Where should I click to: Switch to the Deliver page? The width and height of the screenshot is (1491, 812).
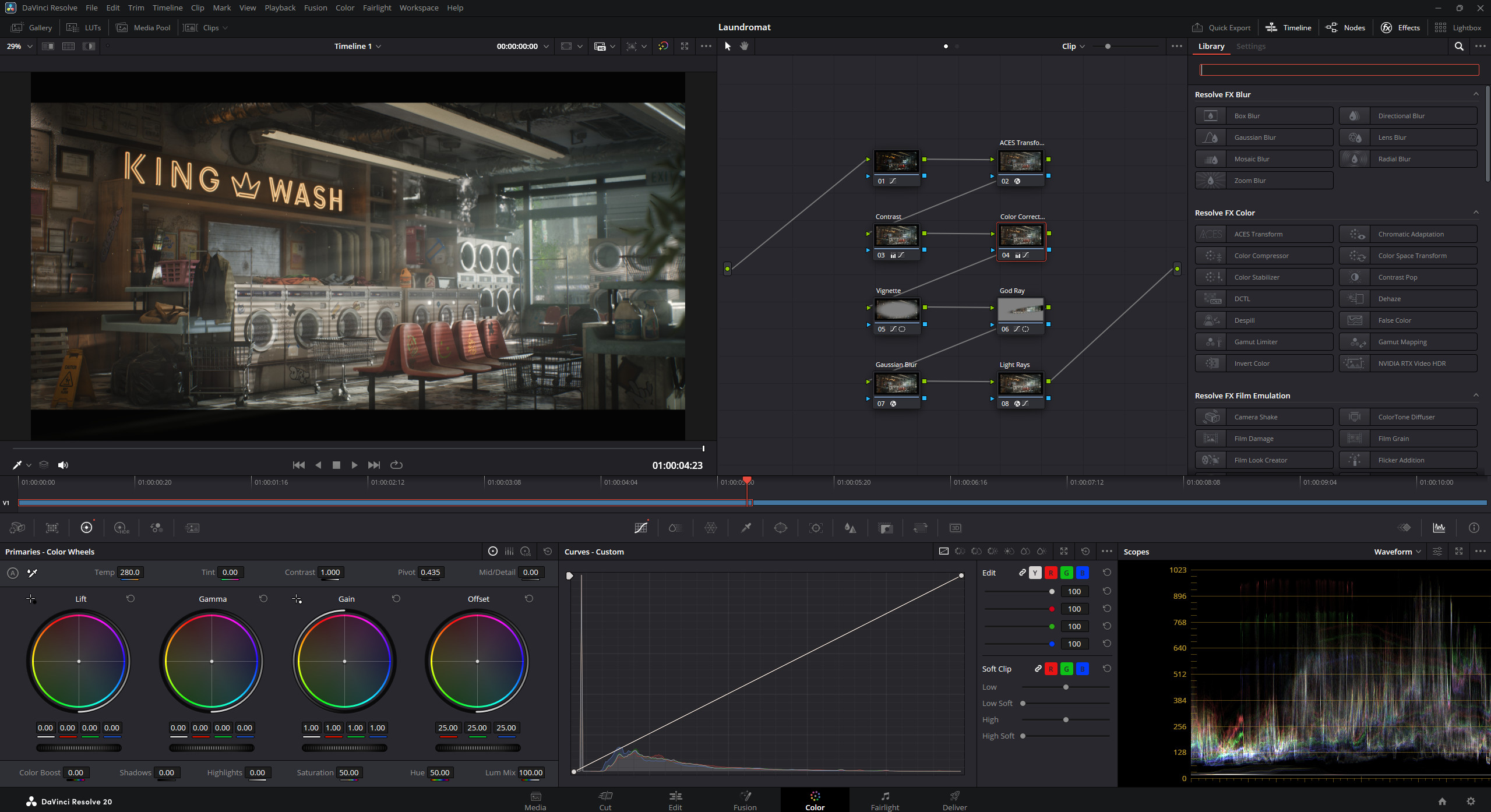(x=954, y=800)
